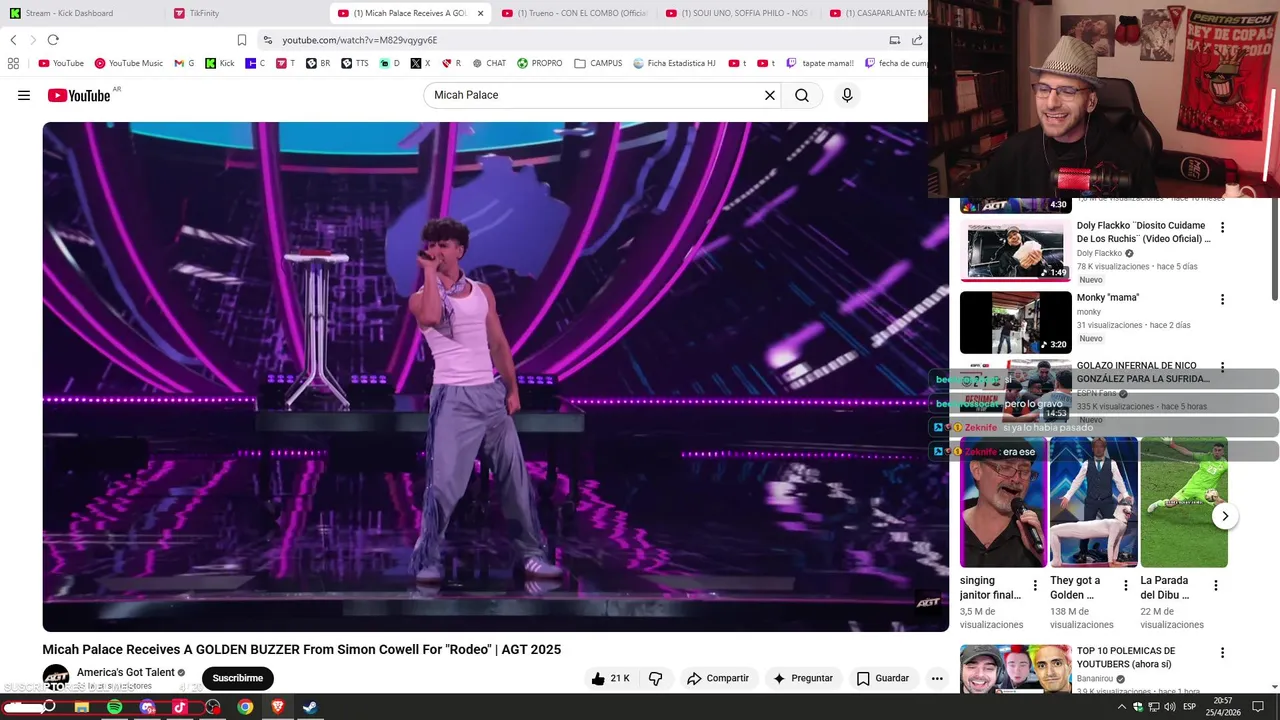
Task: Show next shorts with right chevron
Action: click(x=1225, y=516)
